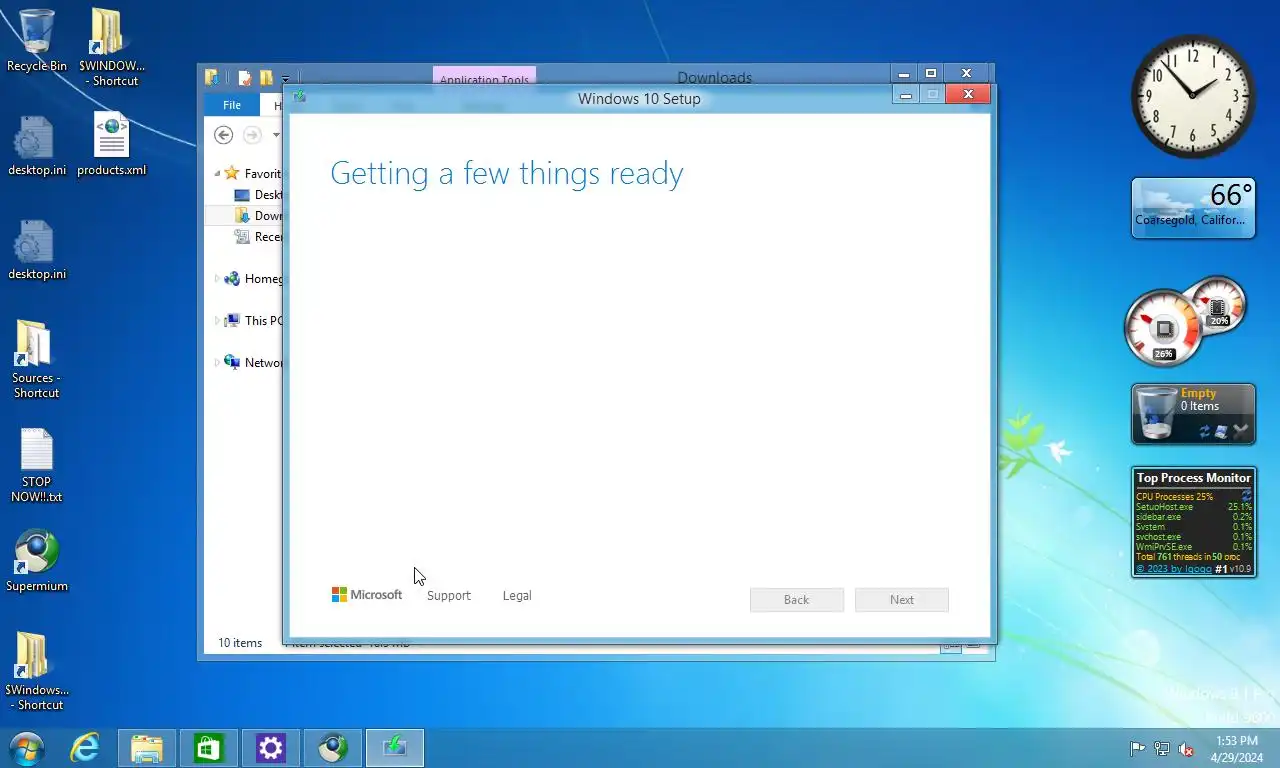Click the CPU meter gadget dial

pos(1162,328)
